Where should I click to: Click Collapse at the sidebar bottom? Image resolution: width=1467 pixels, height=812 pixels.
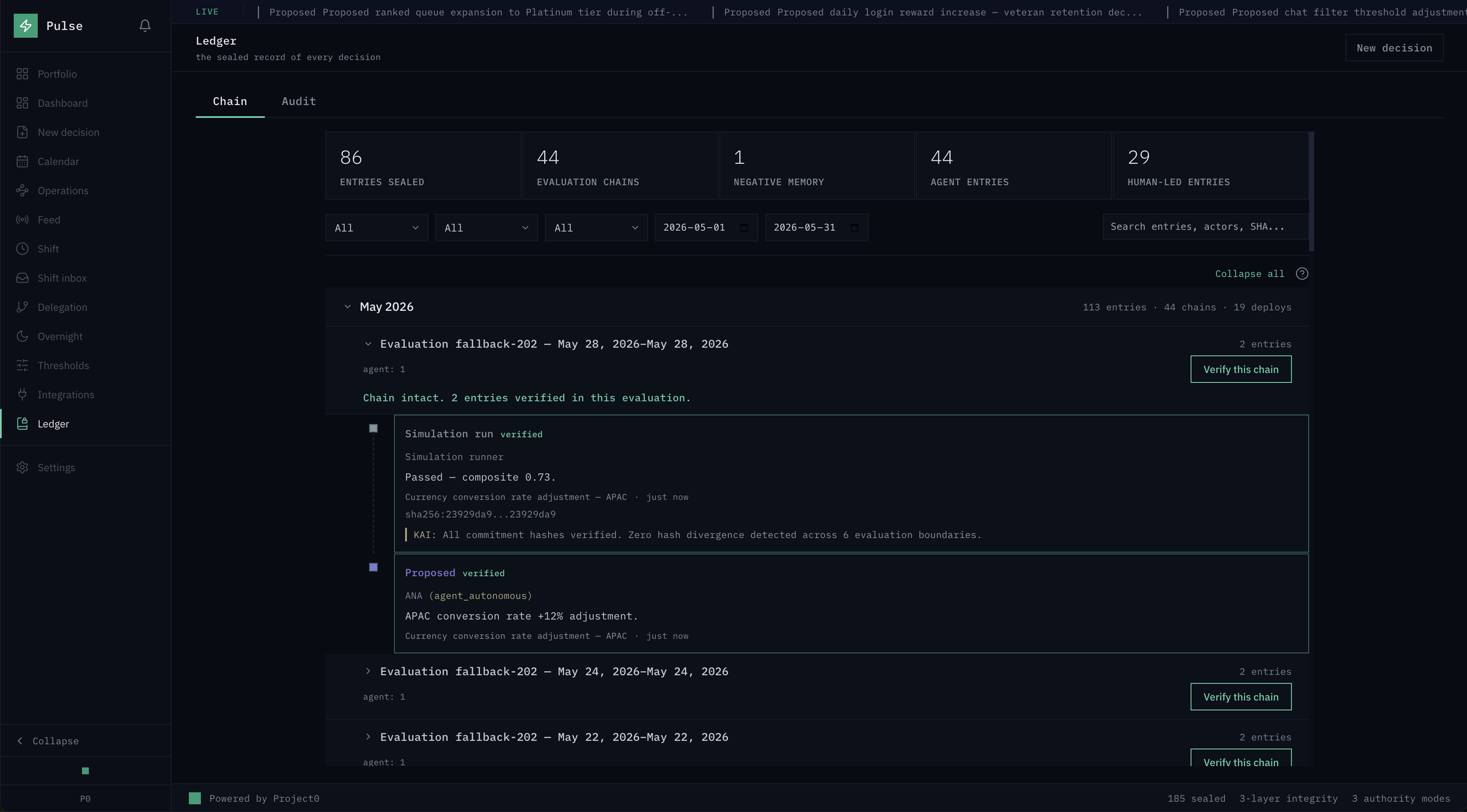[56, 741]
